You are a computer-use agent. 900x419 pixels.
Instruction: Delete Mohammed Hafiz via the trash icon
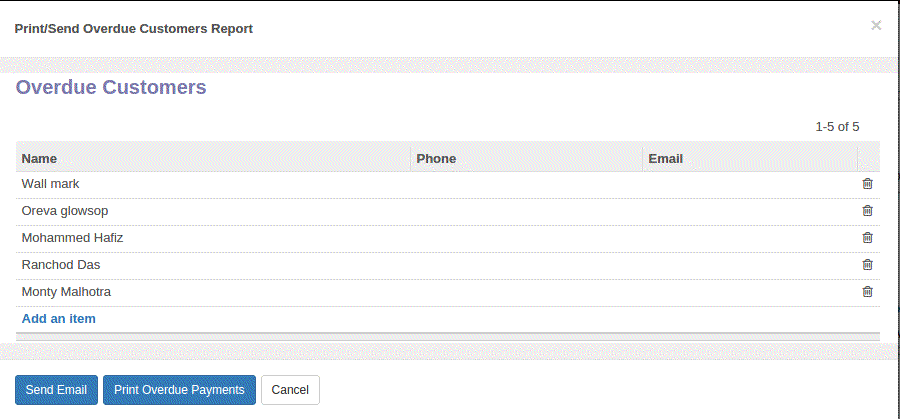867,238
